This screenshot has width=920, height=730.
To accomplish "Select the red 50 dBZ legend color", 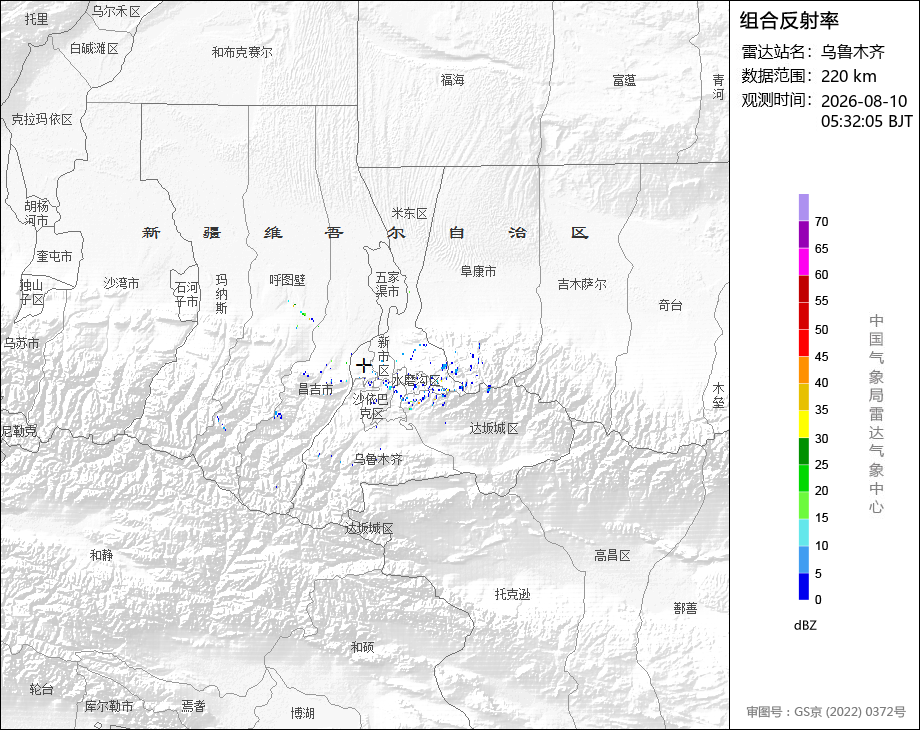I will tap(804, 316).
